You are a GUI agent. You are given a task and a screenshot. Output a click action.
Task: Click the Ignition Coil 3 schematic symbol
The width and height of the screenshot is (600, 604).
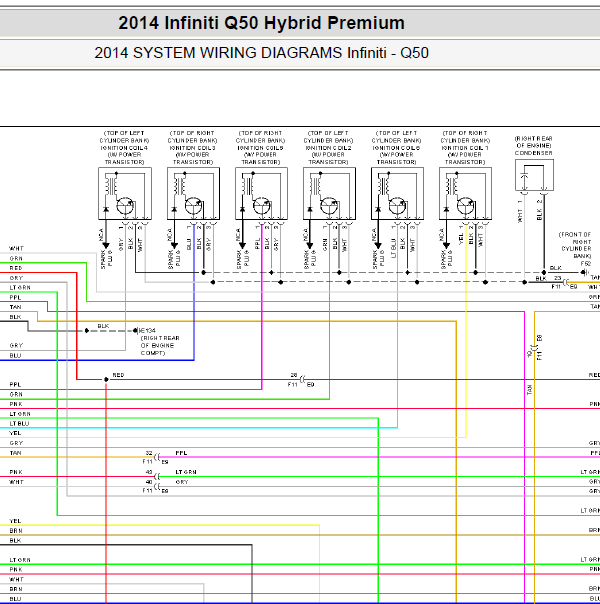point(193,193)
